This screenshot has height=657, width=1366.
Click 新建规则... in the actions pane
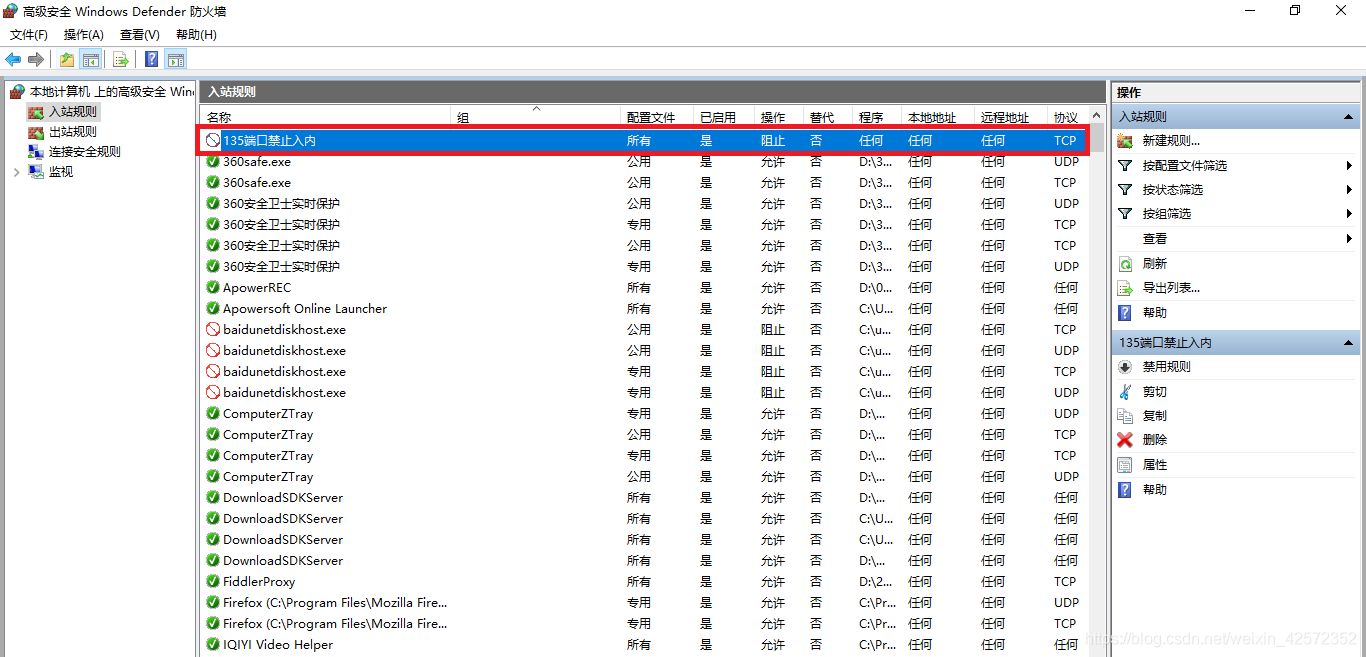1171,141
